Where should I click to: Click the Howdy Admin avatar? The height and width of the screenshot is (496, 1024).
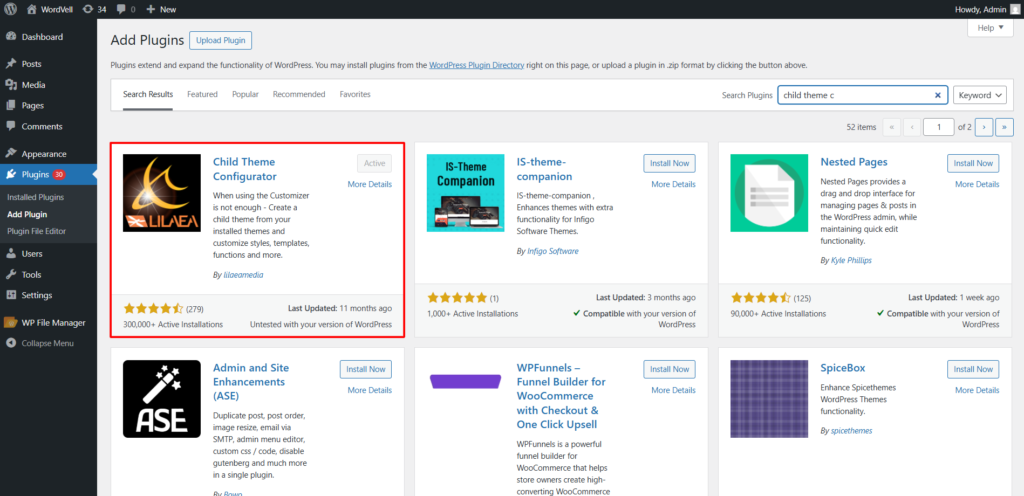(x=1014, y=9)
